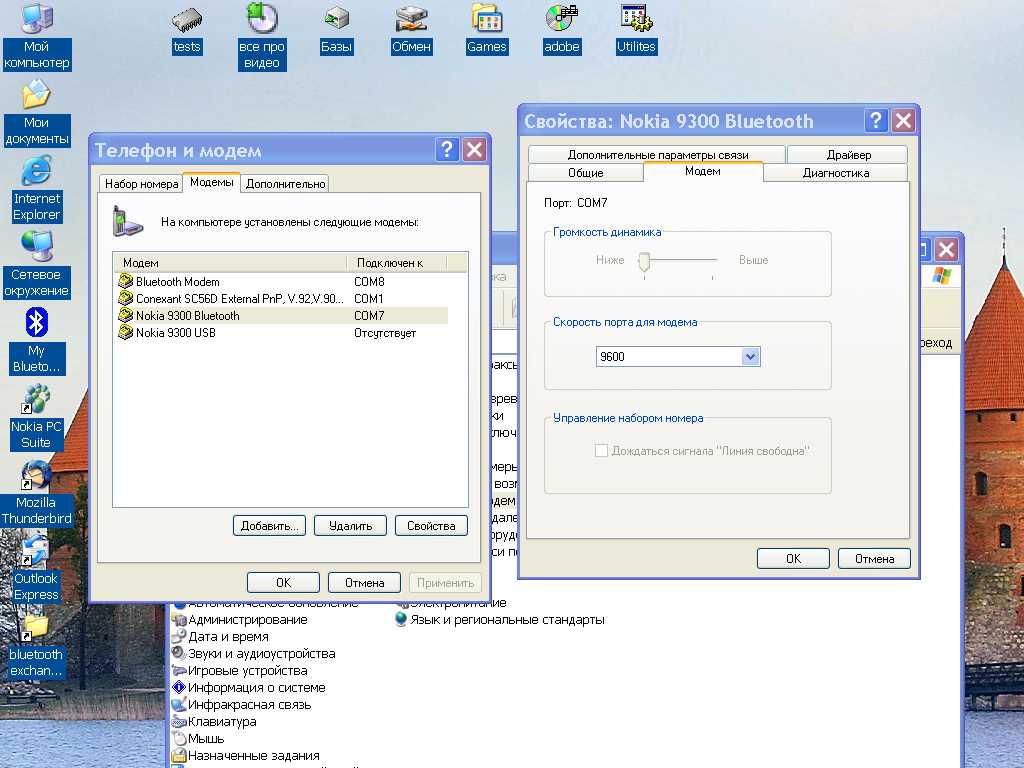Toggle the Дождаться сигнала "Линия свободна" checkbox
This screenshot has width=1024, height=768.
(601, 451)
